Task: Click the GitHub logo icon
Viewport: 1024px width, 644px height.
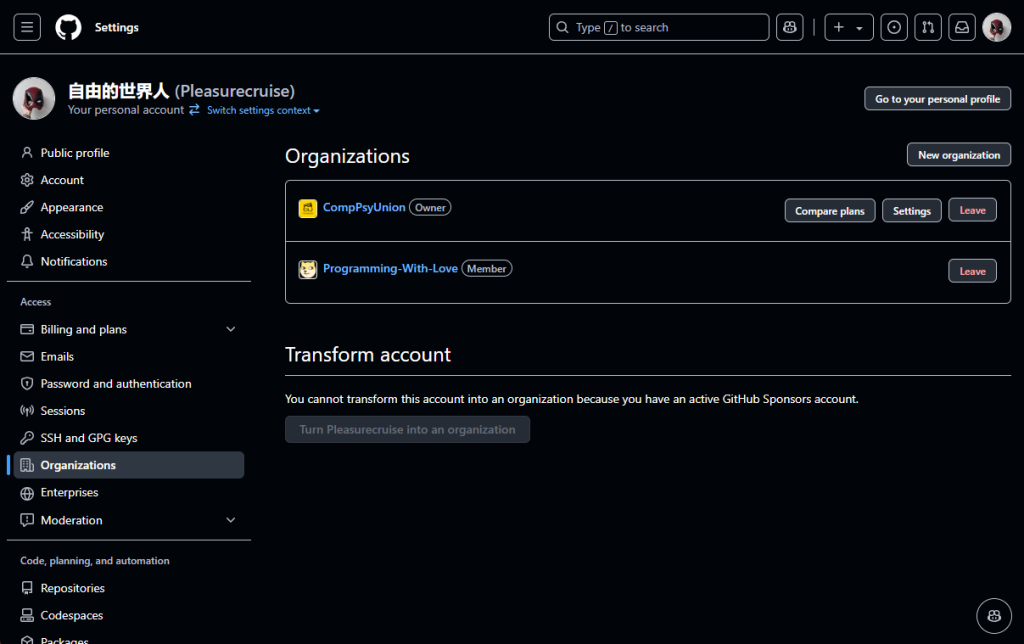Action: (x=68, y=27)
